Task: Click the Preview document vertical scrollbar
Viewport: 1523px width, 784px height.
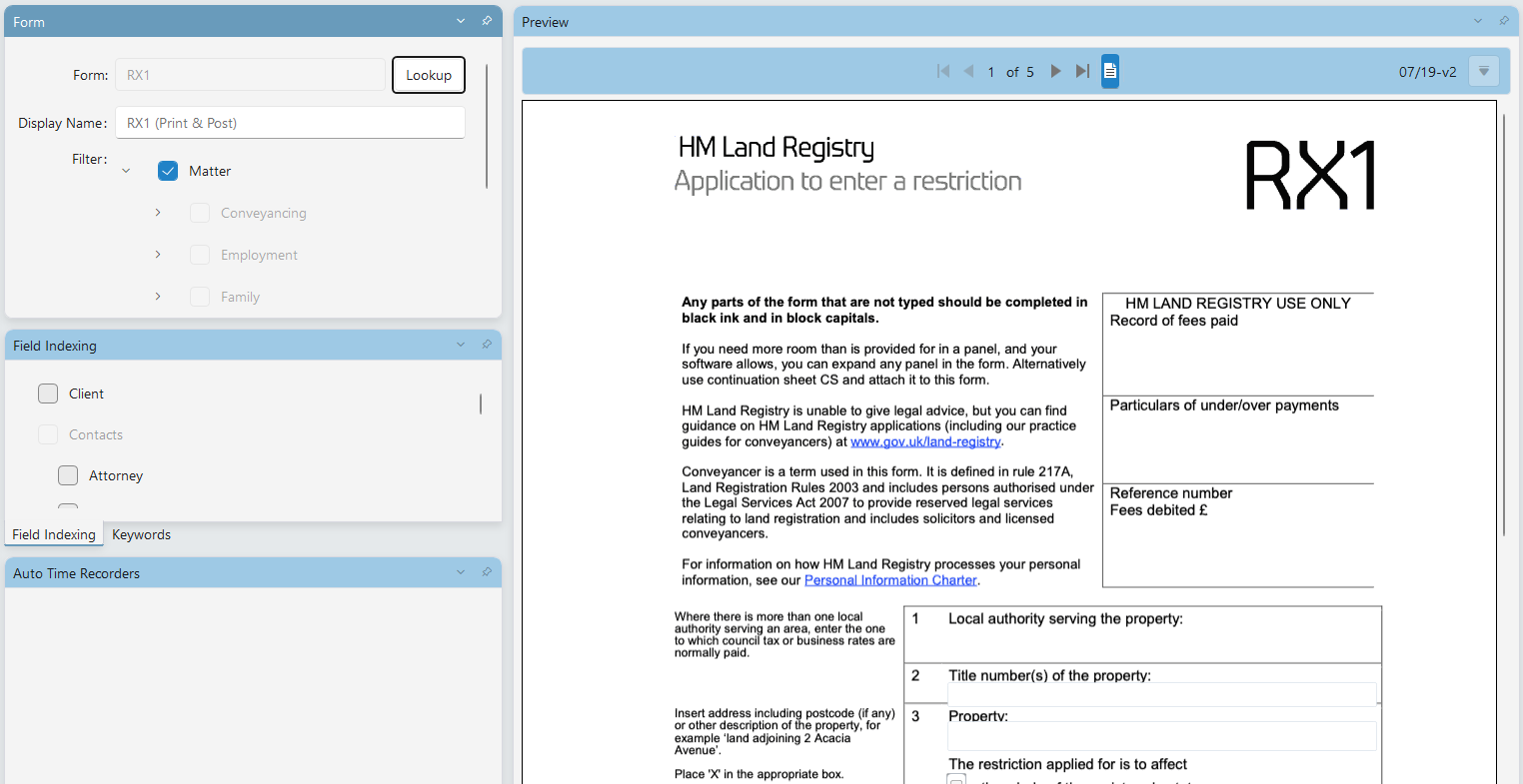Action: 1506,327
